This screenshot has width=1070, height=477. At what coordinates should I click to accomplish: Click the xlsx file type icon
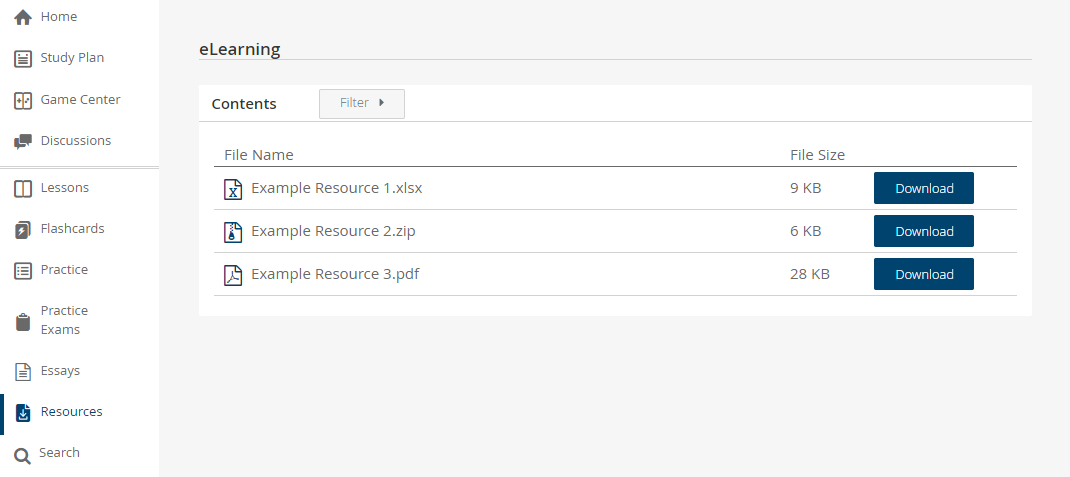[x=233, y=189]
